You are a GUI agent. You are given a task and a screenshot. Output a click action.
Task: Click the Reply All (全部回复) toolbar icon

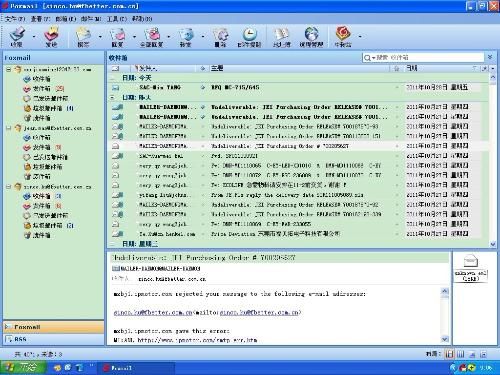(151, 36)
